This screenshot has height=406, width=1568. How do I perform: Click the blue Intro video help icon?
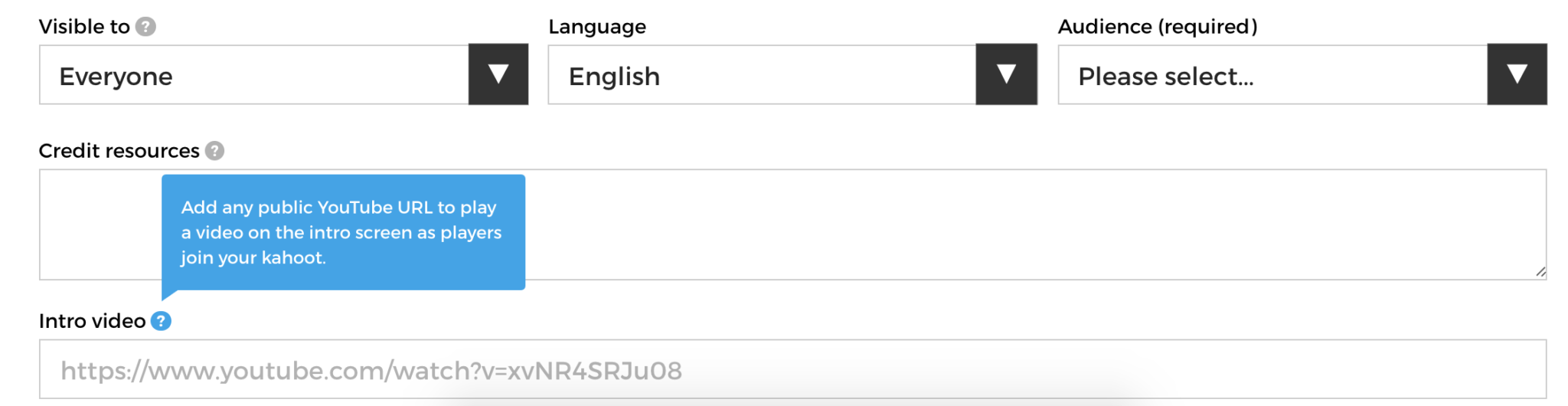click(x=161, y=321)
